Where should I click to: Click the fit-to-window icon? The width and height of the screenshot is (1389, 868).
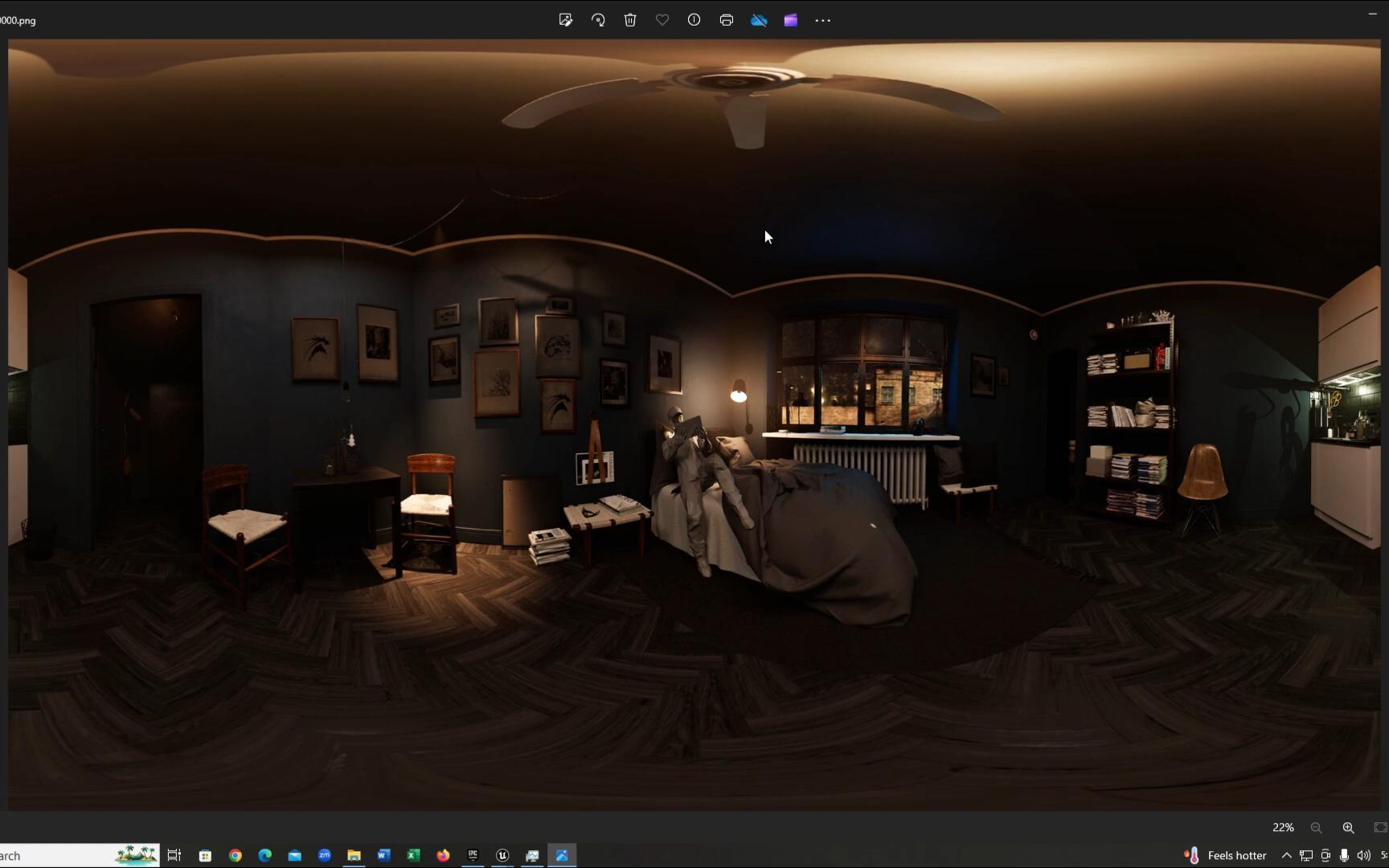(1380, 828)
